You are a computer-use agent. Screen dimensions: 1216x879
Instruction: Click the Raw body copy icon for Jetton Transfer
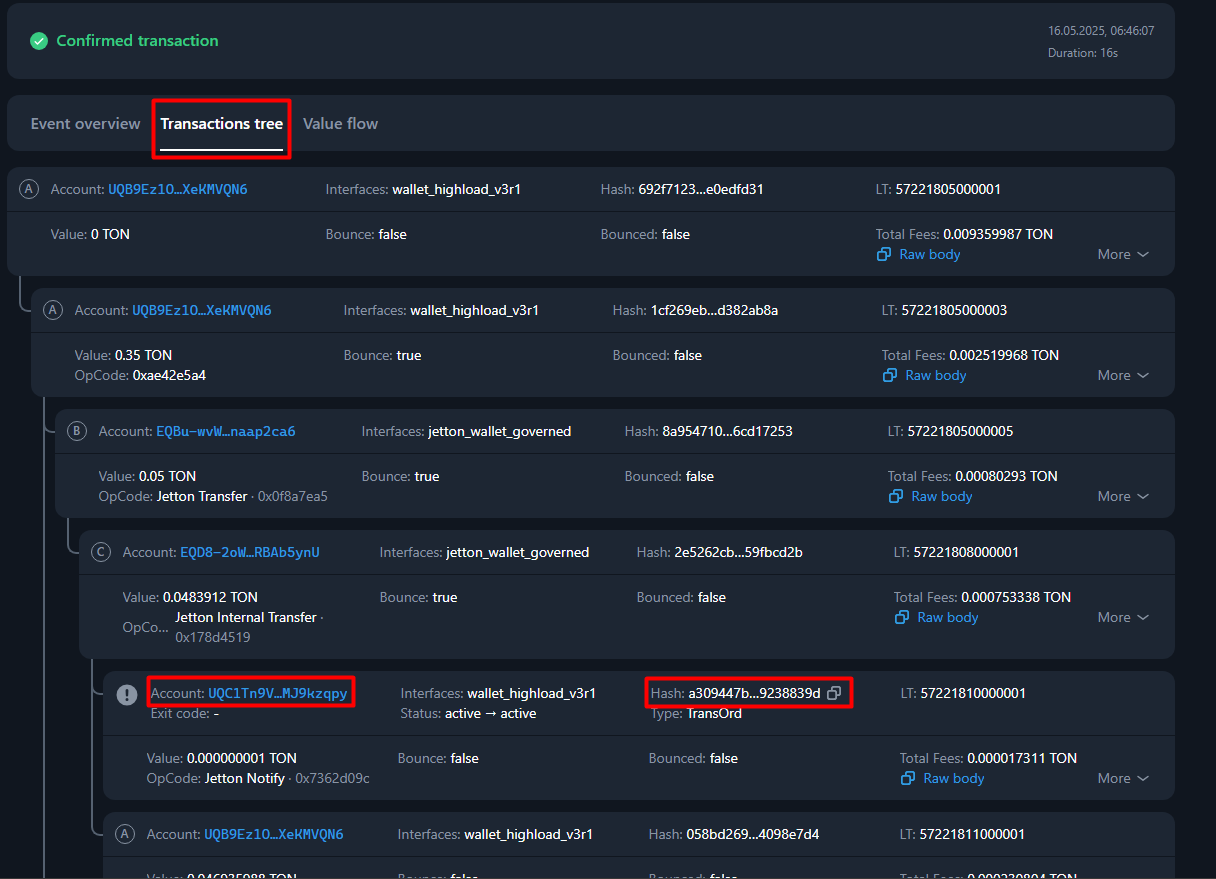click(x=895, y=496)
